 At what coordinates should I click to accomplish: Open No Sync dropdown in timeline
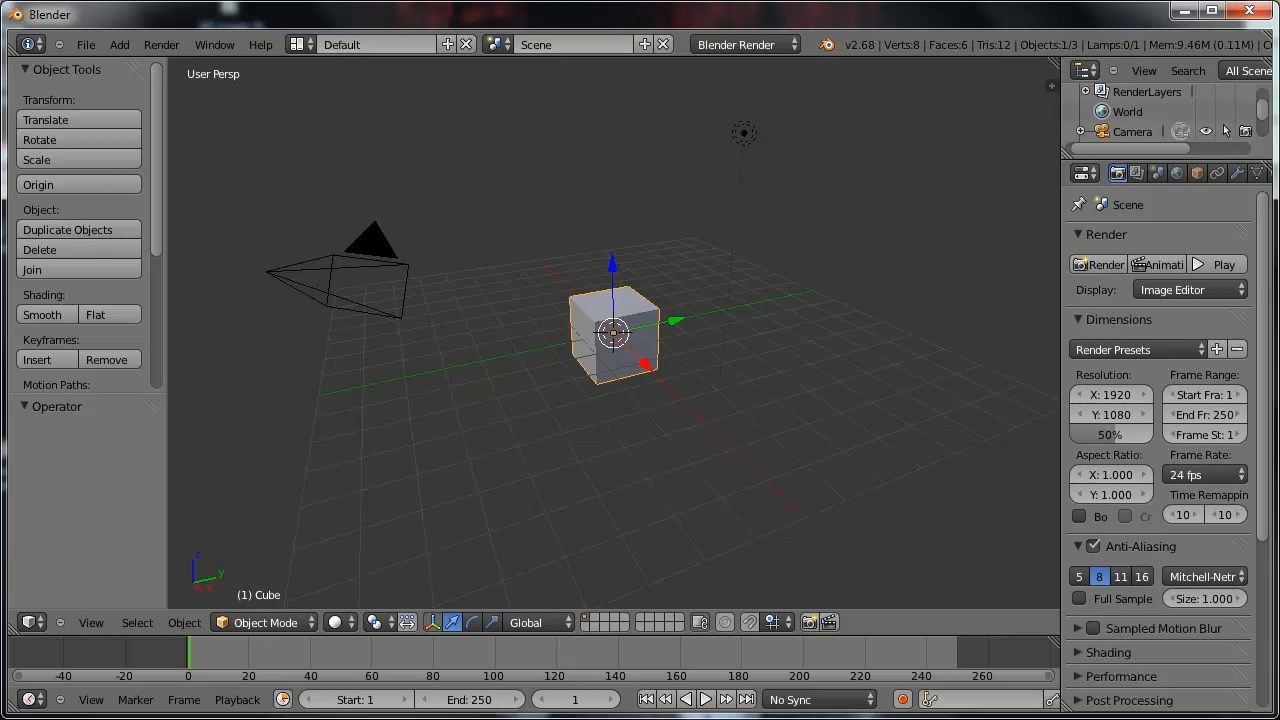click(x=820, y=699)
